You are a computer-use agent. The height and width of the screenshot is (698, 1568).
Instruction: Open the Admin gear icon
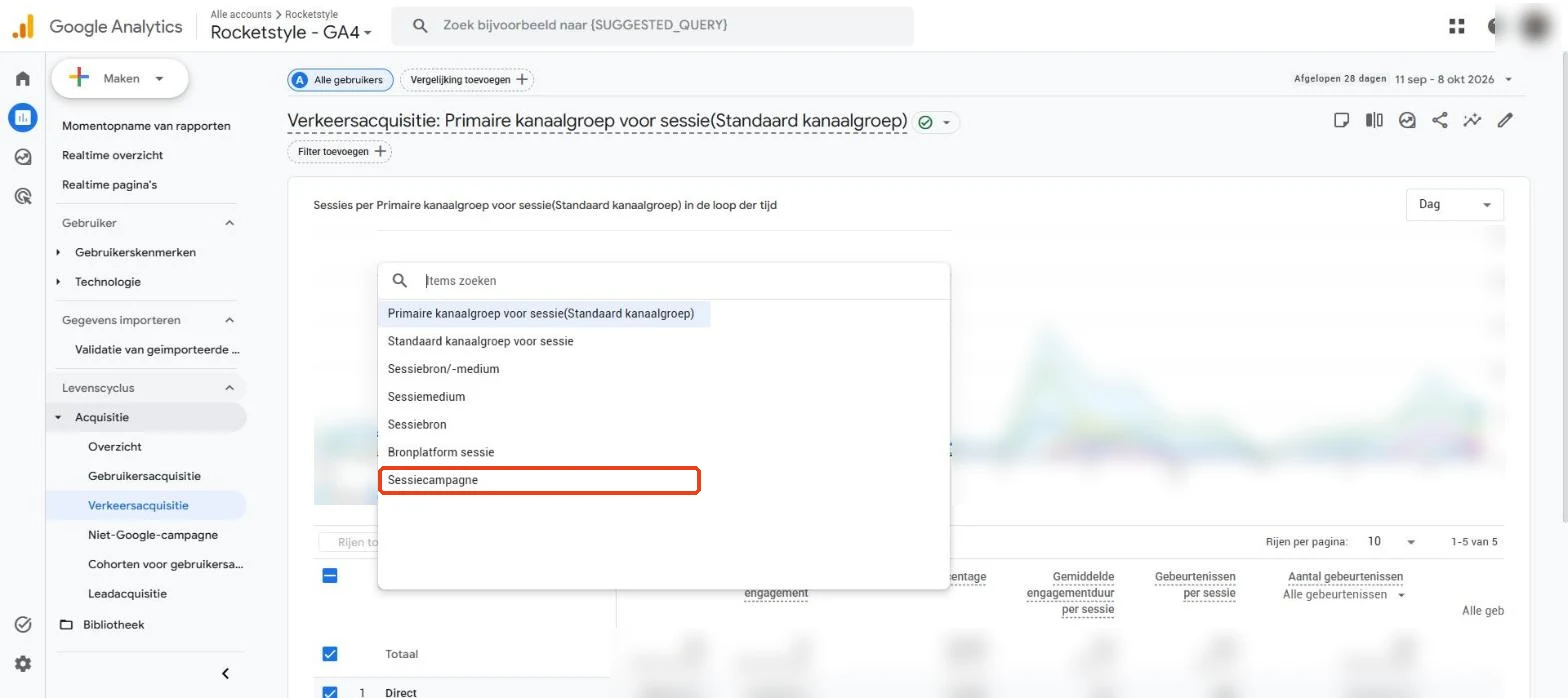[22, 663]
